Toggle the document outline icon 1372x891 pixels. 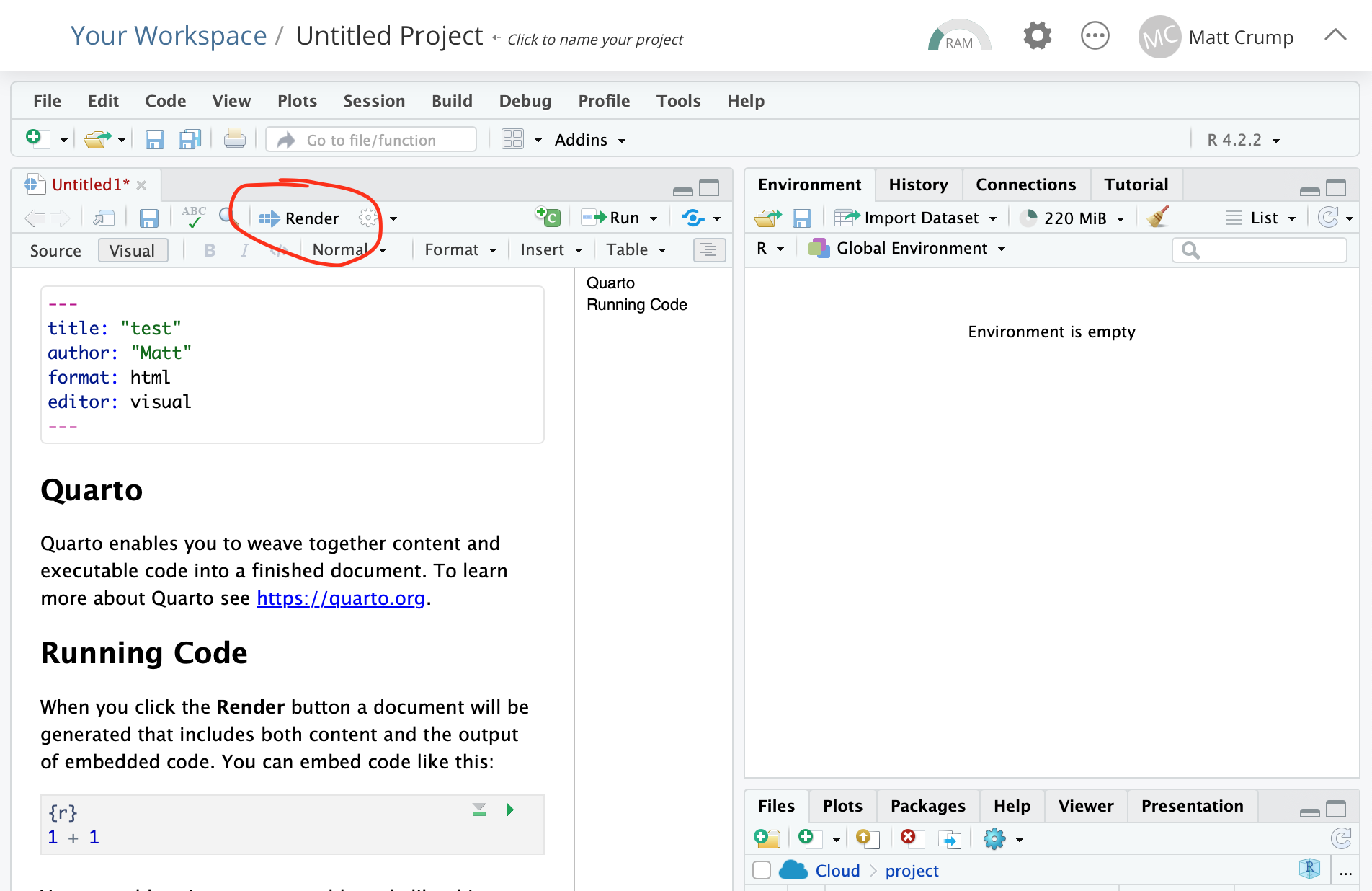click(709, 249)
